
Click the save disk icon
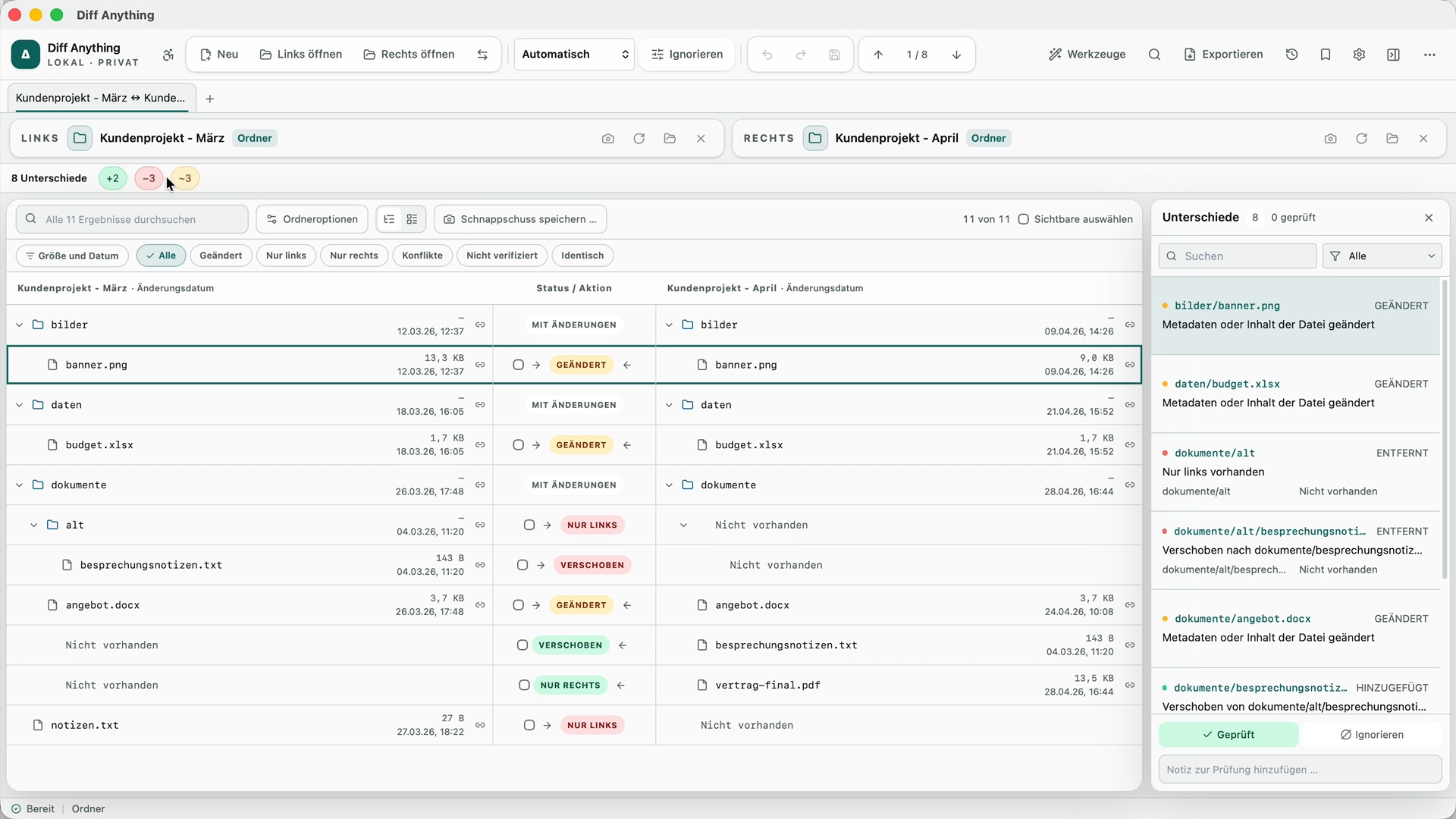pos(834,55)
